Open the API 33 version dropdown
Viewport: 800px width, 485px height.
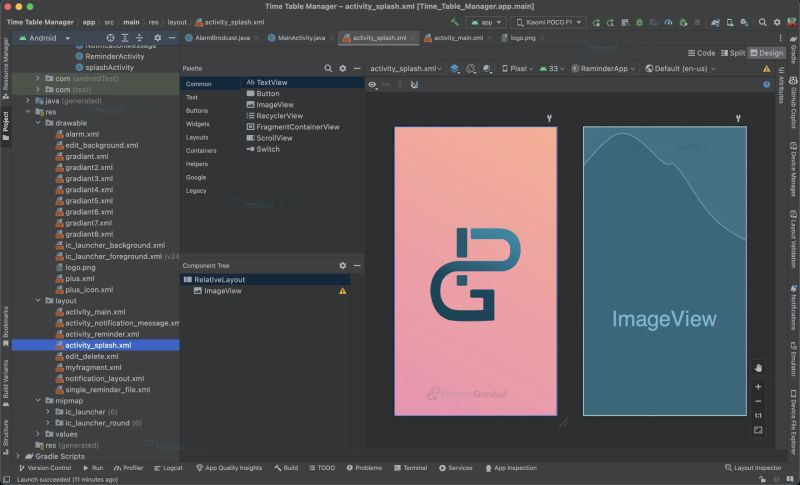[552, 68]
